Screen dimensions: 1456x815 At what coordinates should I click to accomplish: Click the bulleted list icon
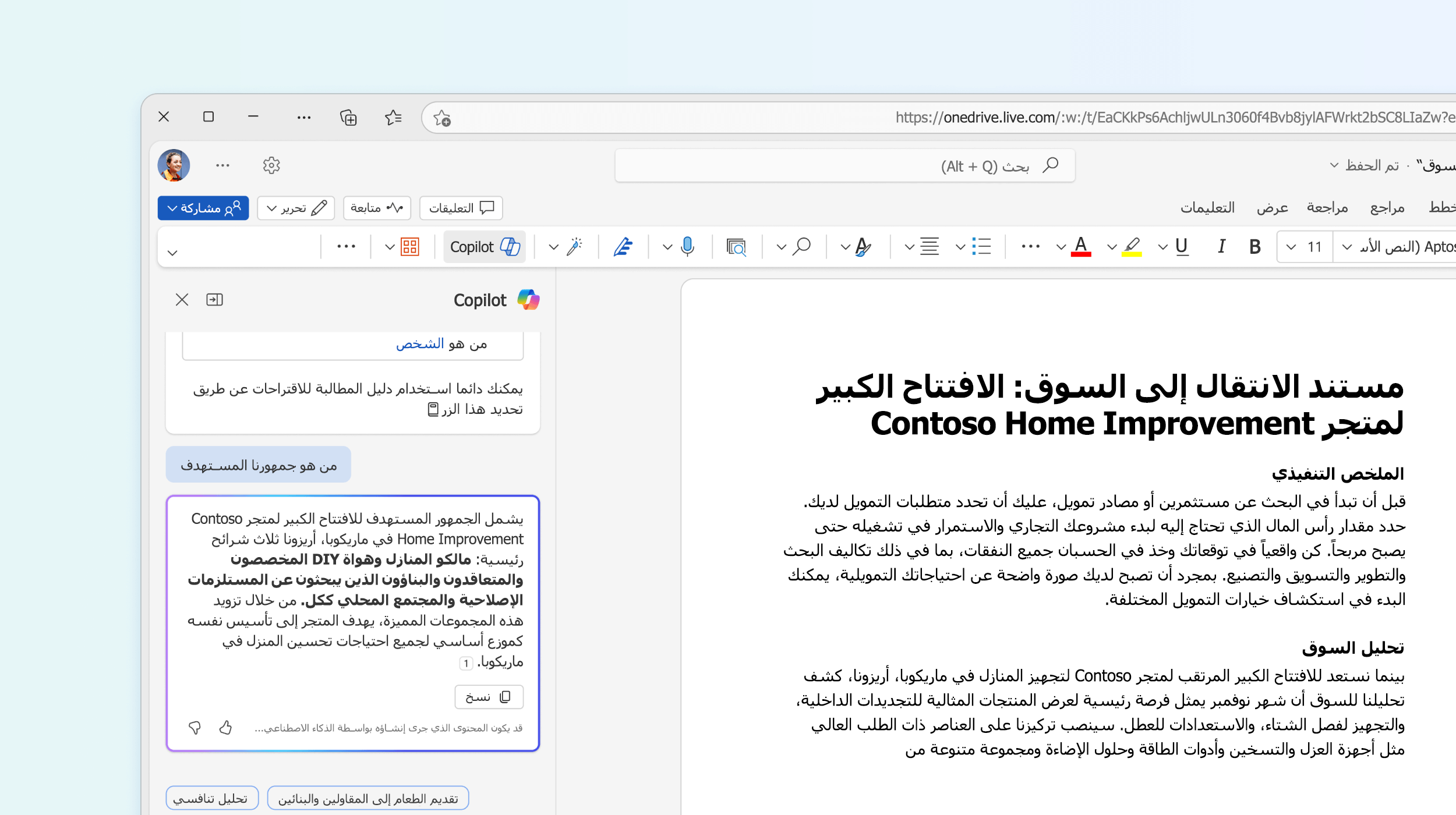click(981, 247)
